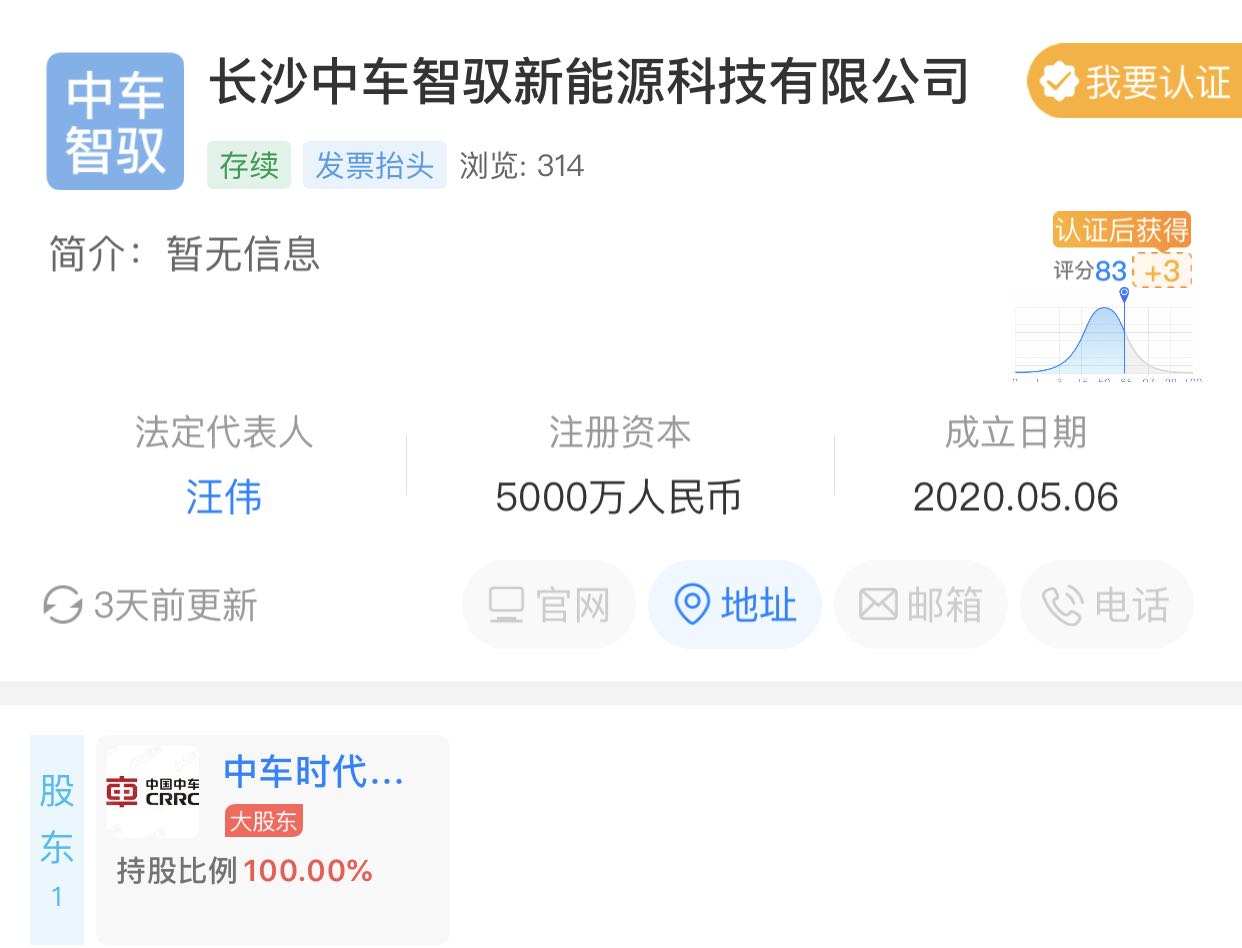Open the 发票抬头 invoice title tag
Screen dimensions: 1242x948
[375, 165]
